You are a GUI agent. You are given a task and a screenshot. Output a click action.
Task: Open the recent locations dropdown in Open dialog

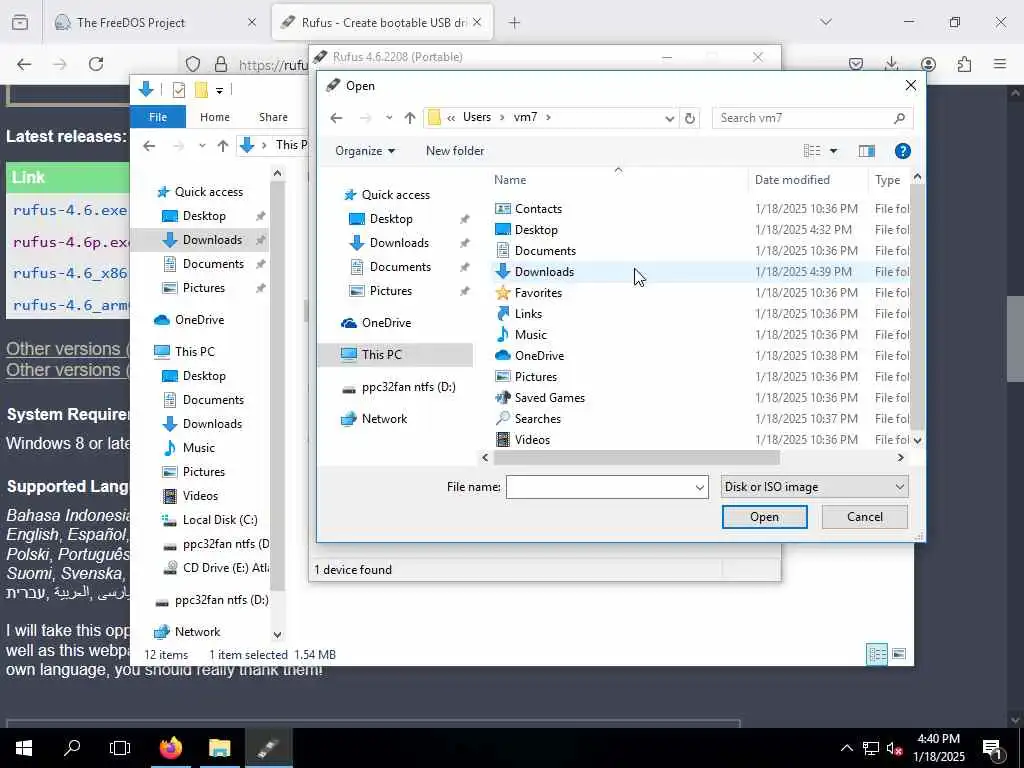389,118
